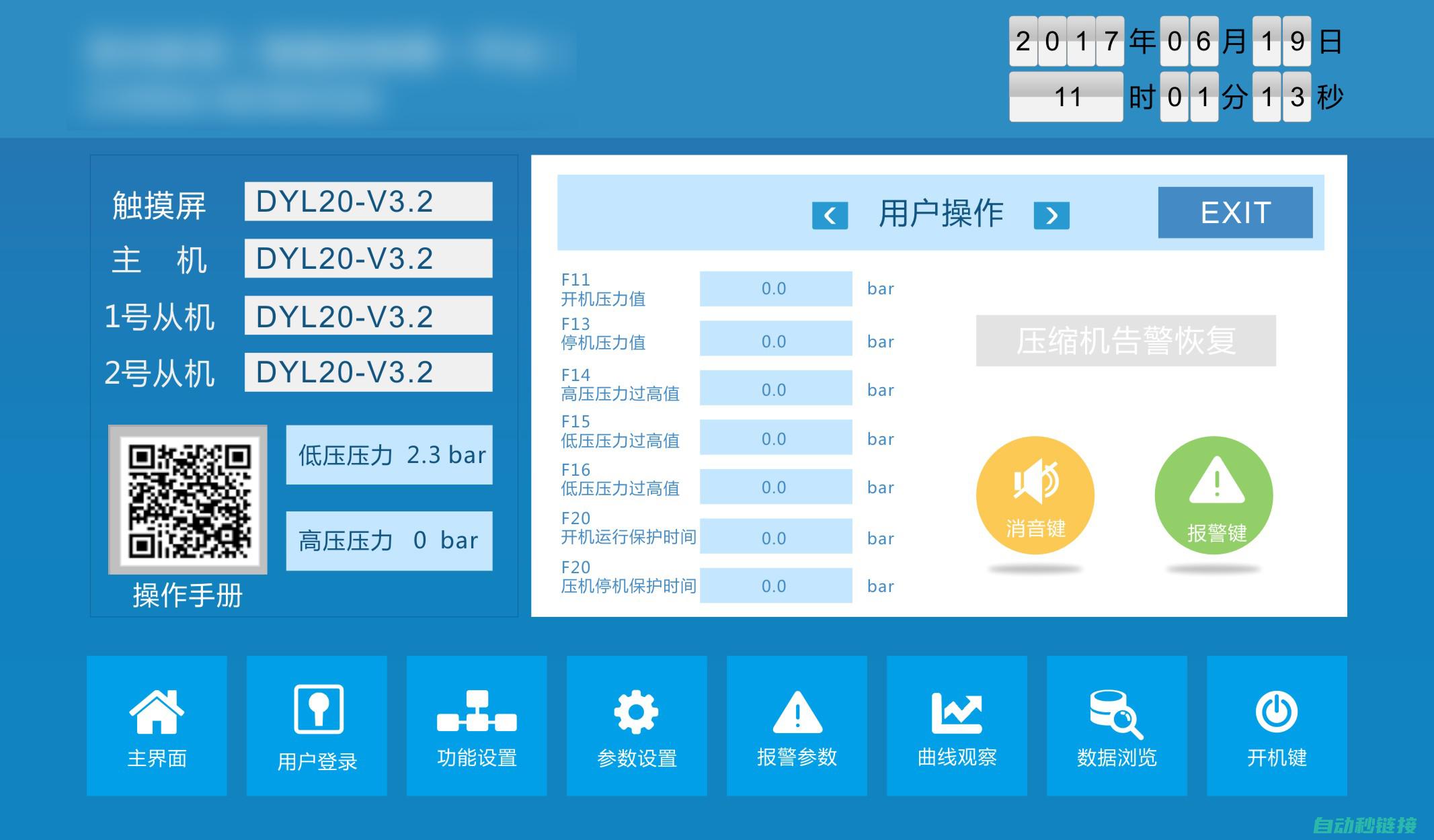Select the F15 低压压力过高值 field
Screen dimensions: 1434x840
(776, 437)
